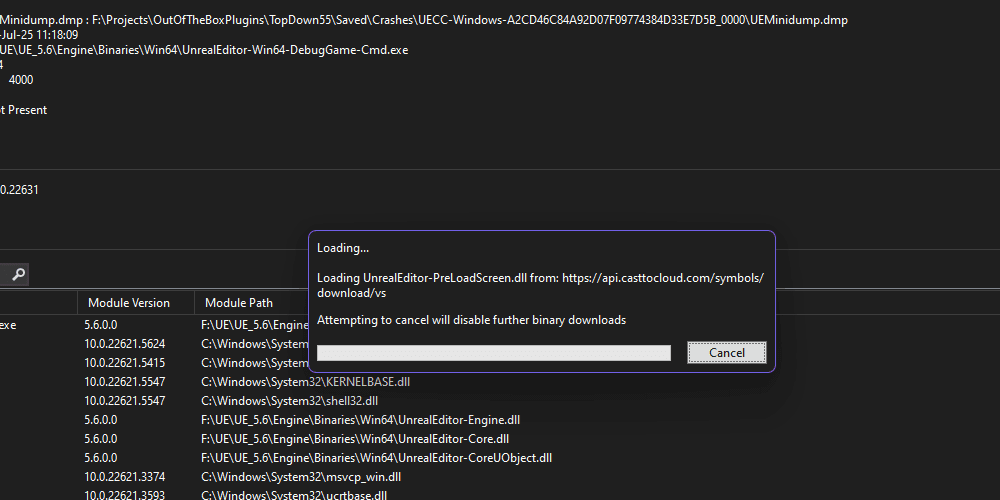This screenshot has height=500, width=1000.
Task: Click module version 10.0.22621.5415 cell
Action: pos(125,363)
